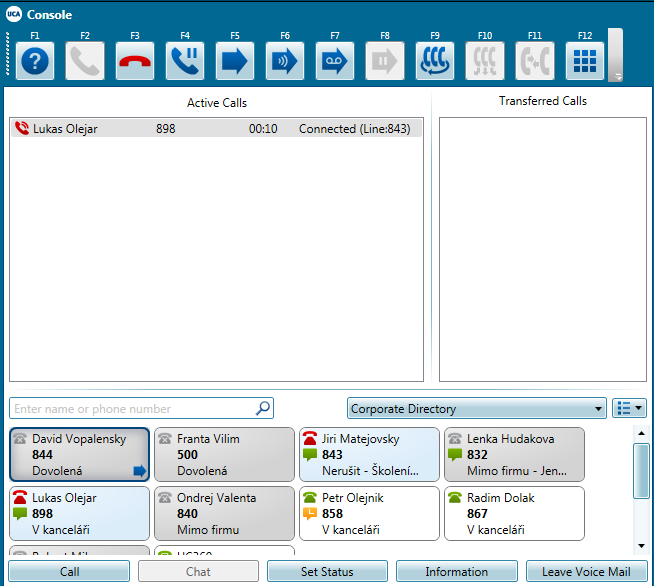Click the chat bubble on Lukas Olejar card
Screen dimensions: 654x586
pyautogui.click(x=20, y=514)
